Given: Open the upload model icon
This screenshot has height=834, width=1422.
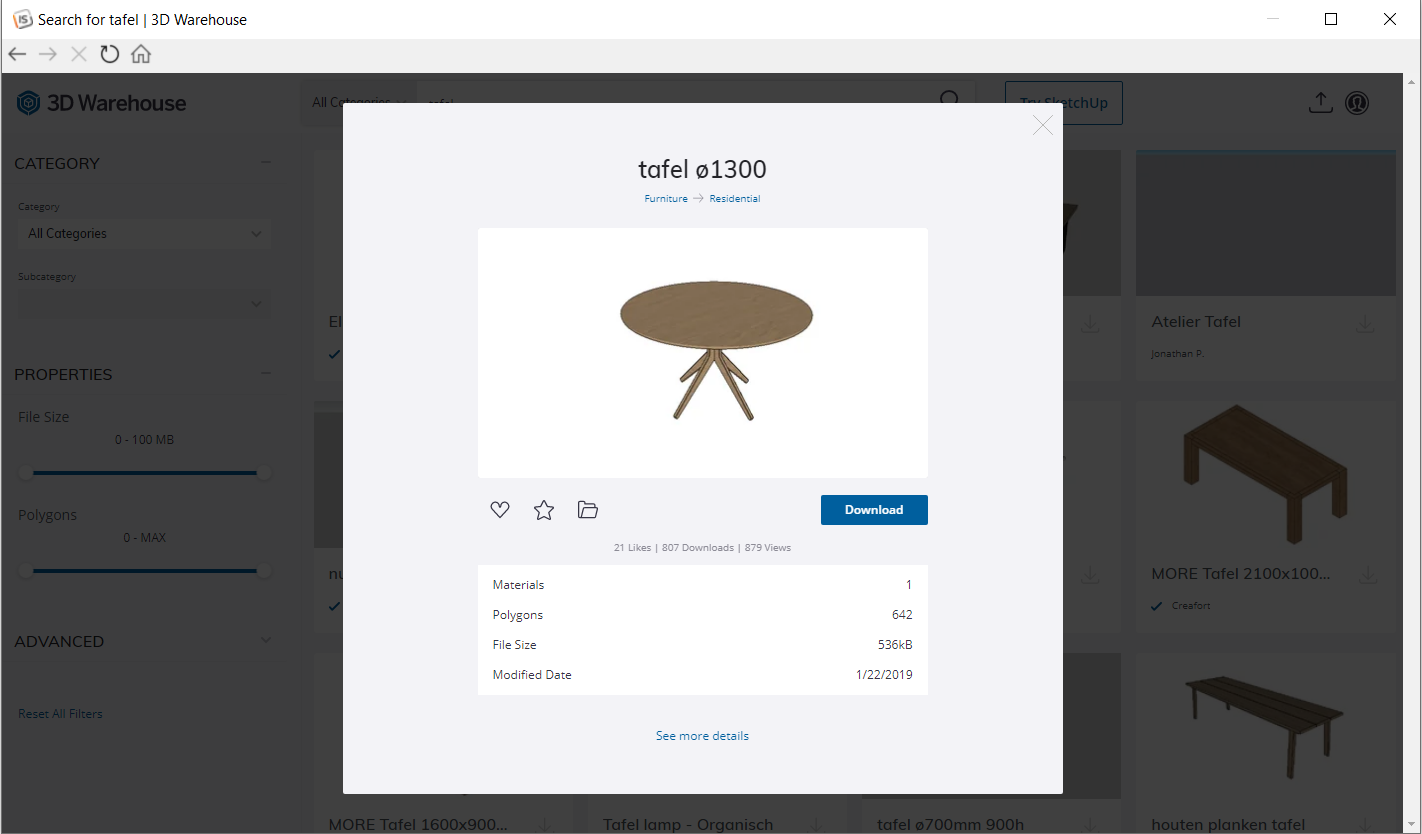Looking at the screenshot, I should pos(1321,102).
